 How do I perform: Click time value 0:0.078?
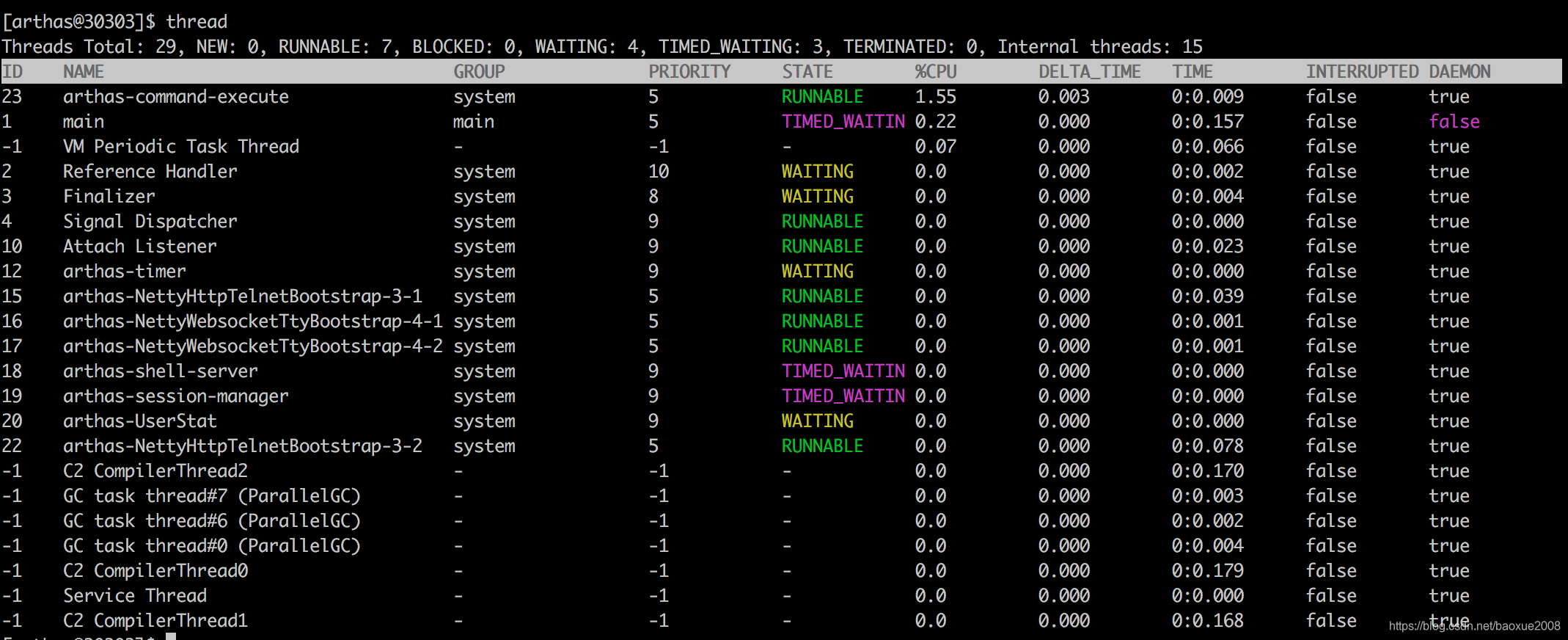1208,446
